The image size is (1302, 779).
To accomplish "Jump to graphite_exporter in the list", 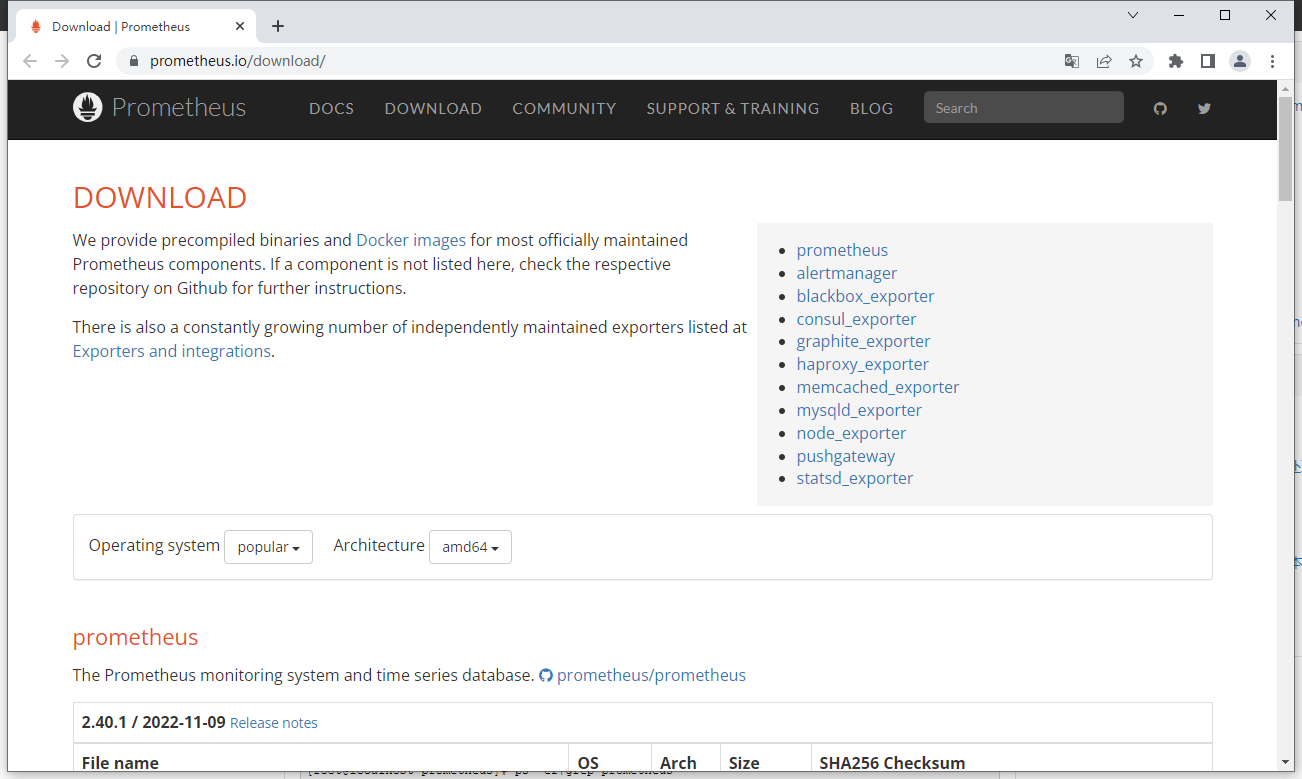I will [x=863, y=341].
